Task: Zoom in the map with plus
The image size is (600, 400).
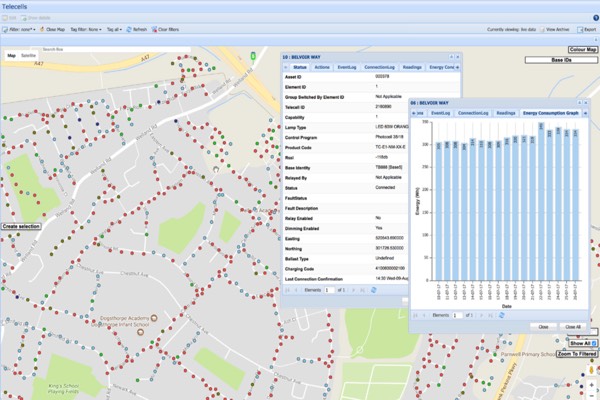Action: (592, 385)
